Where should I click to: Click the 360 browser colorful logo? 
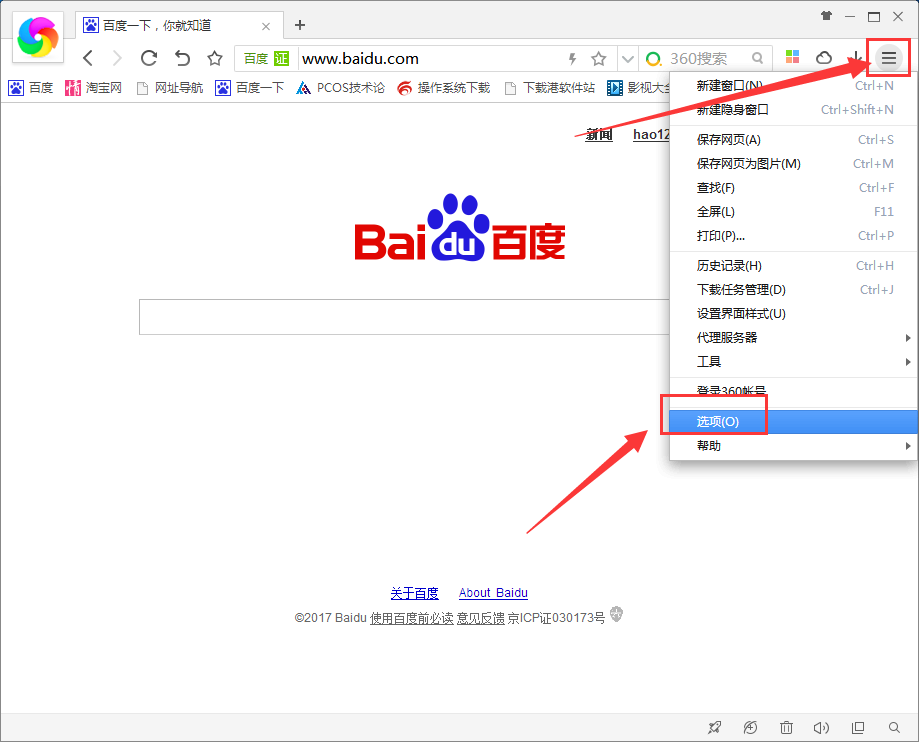38,38
